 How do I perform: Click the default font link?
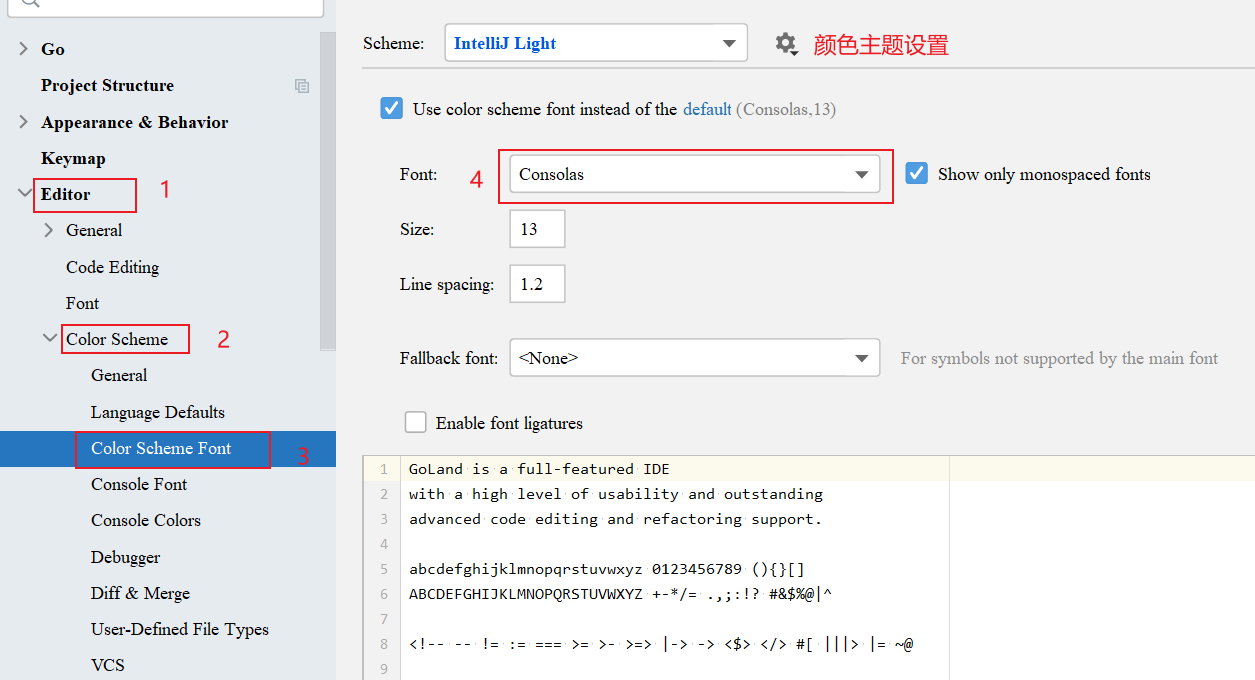pyautogui.click(x=707, y=109)
